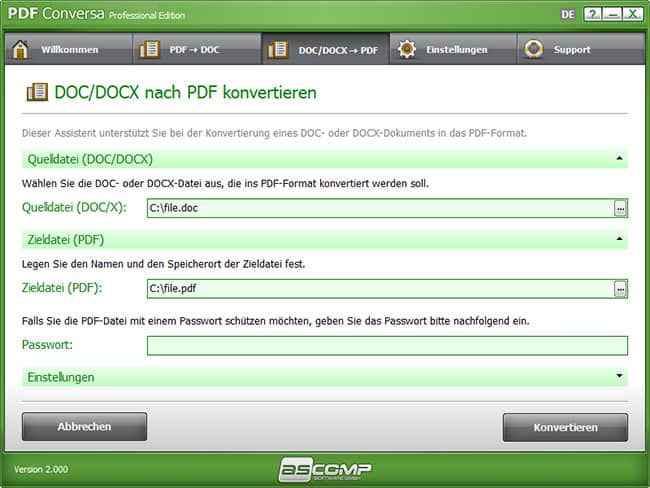Click the 'Quelldatei (DOC/X):' label
The image size is (650, 488).
(74, 207)
